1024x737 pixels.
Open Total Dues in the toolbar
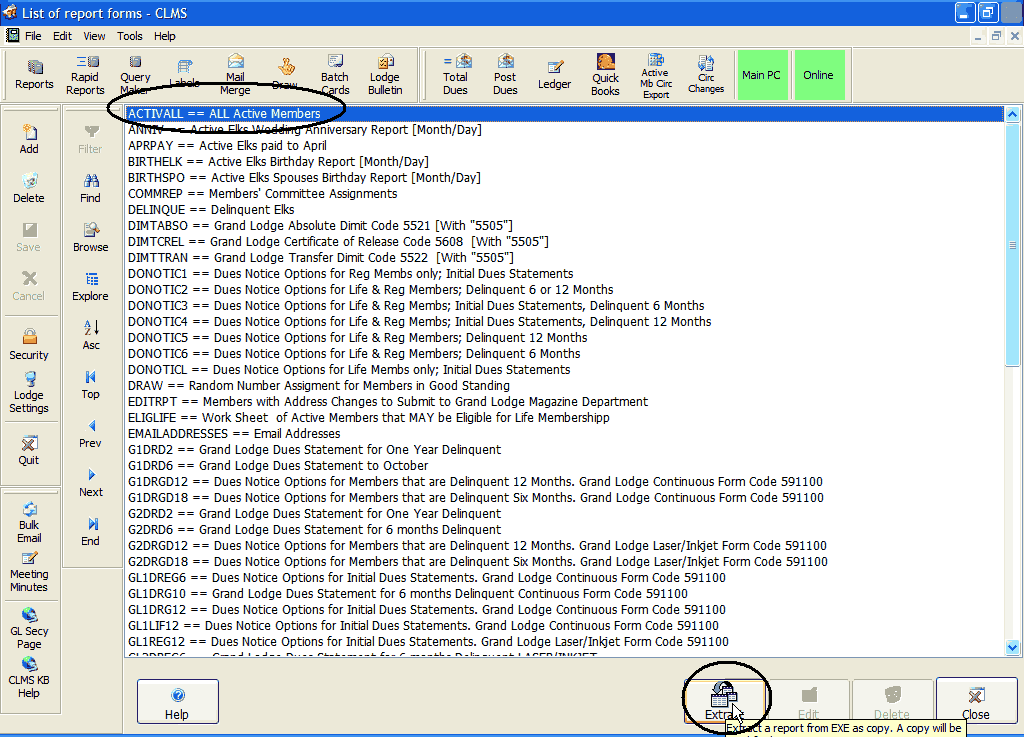click(456, 75)
